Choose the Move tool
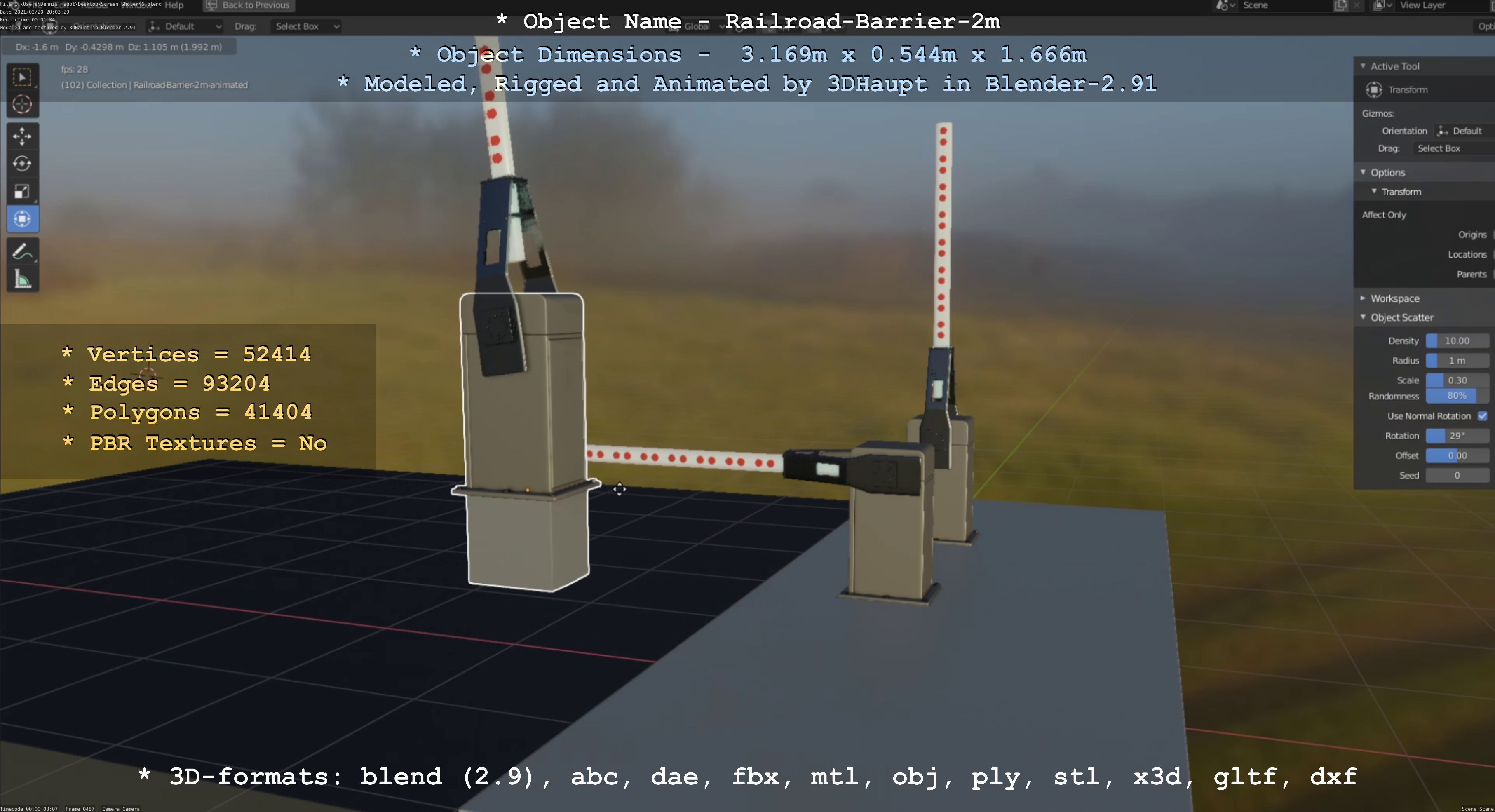Image resolution: width=1495 pixels, height=812 pixels. [x=22, y=136]
